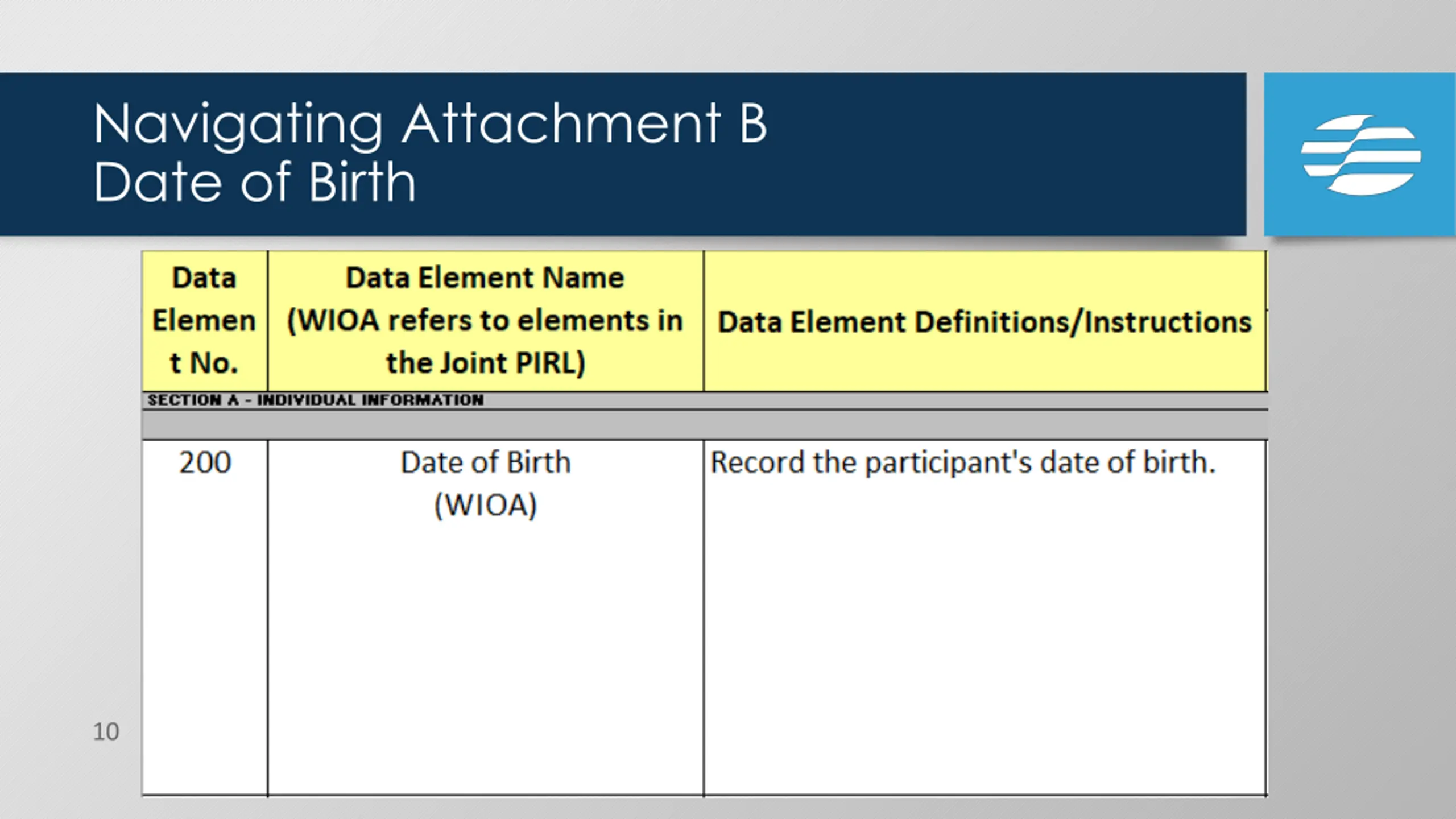
Task: Select 'Record the participant's date of birth.' text
Action: click(963, 462)
